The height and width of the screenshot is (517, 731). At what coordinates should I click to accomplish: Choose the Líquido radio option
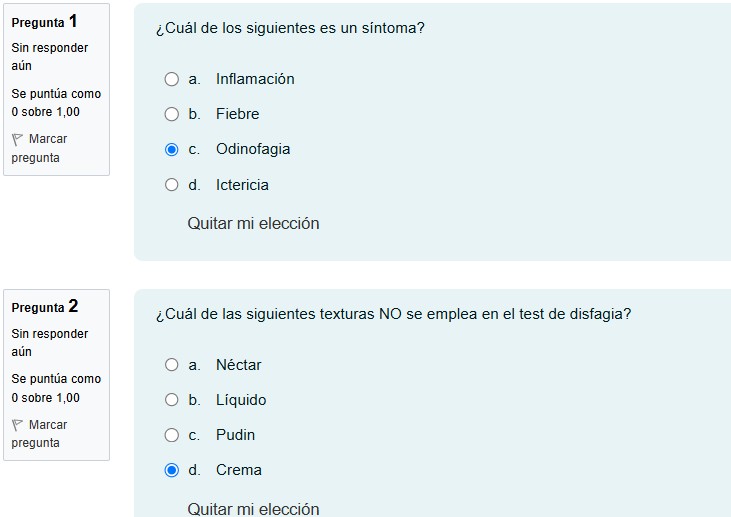171,400
